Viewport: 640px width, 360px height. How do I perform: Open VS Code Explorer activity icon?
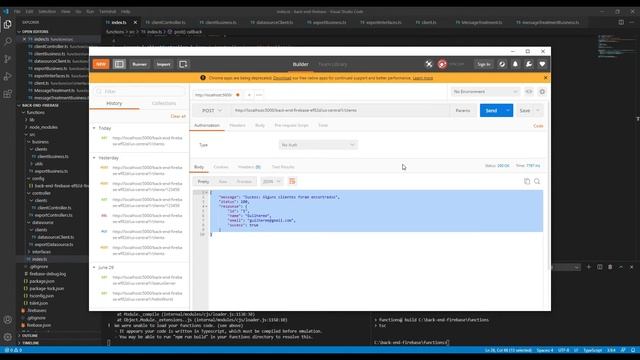8,24
